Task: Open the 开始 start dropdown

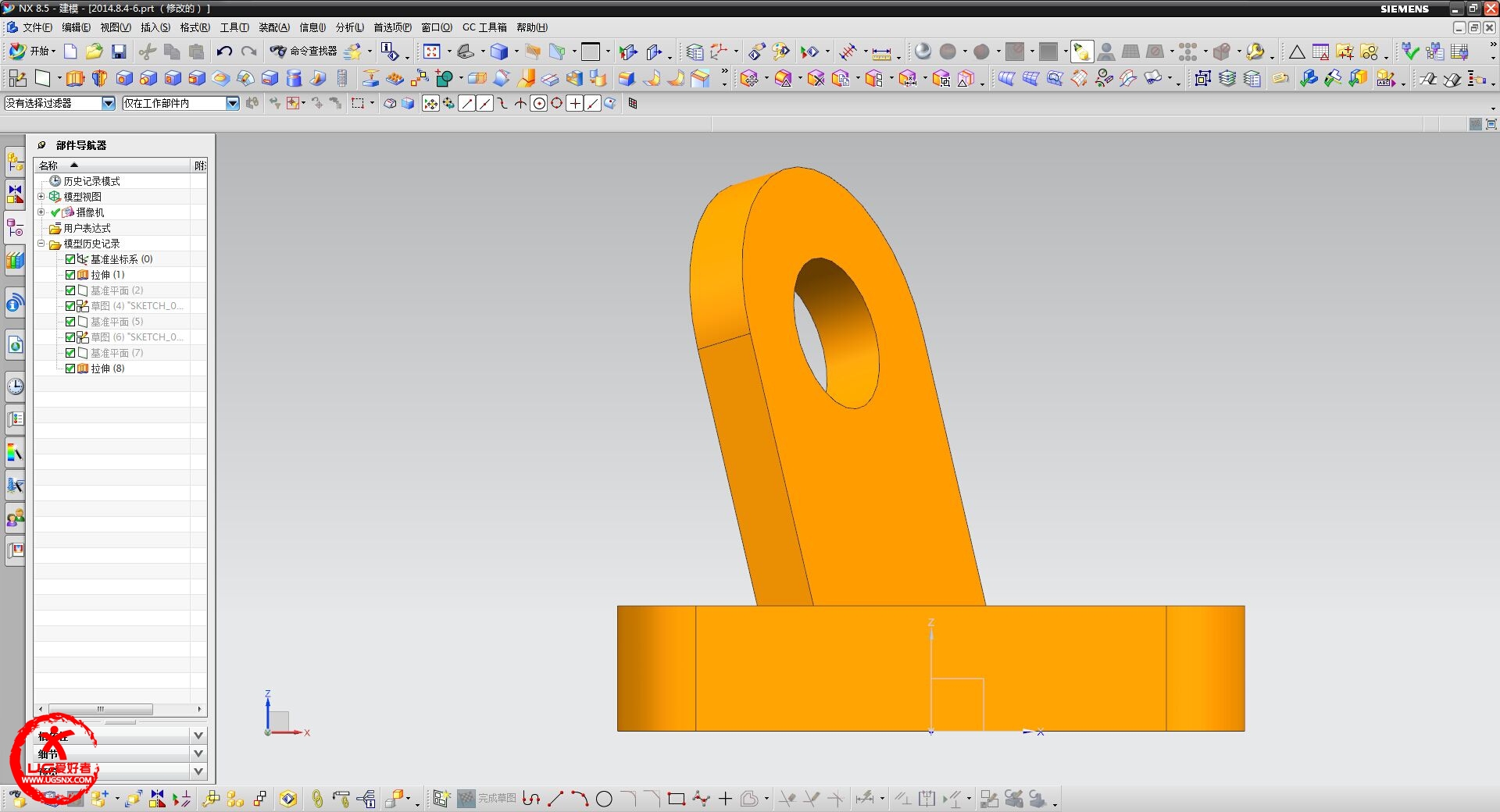Action: 32,52
